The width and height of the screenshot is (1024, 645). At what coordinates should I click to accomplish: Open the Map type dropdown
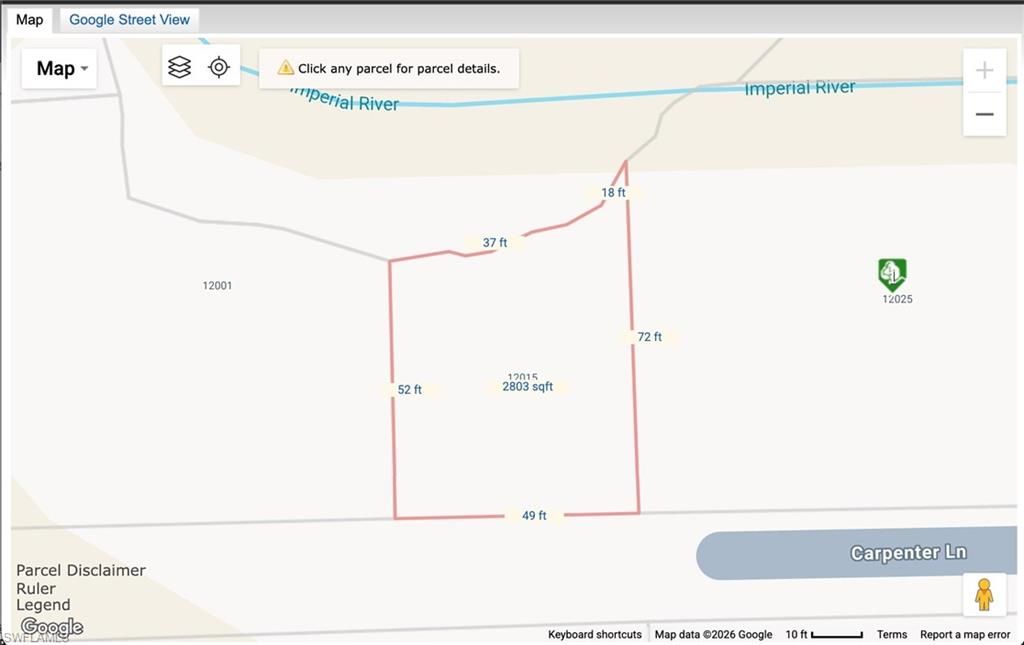pyautogui.click(x=59, y=69)
